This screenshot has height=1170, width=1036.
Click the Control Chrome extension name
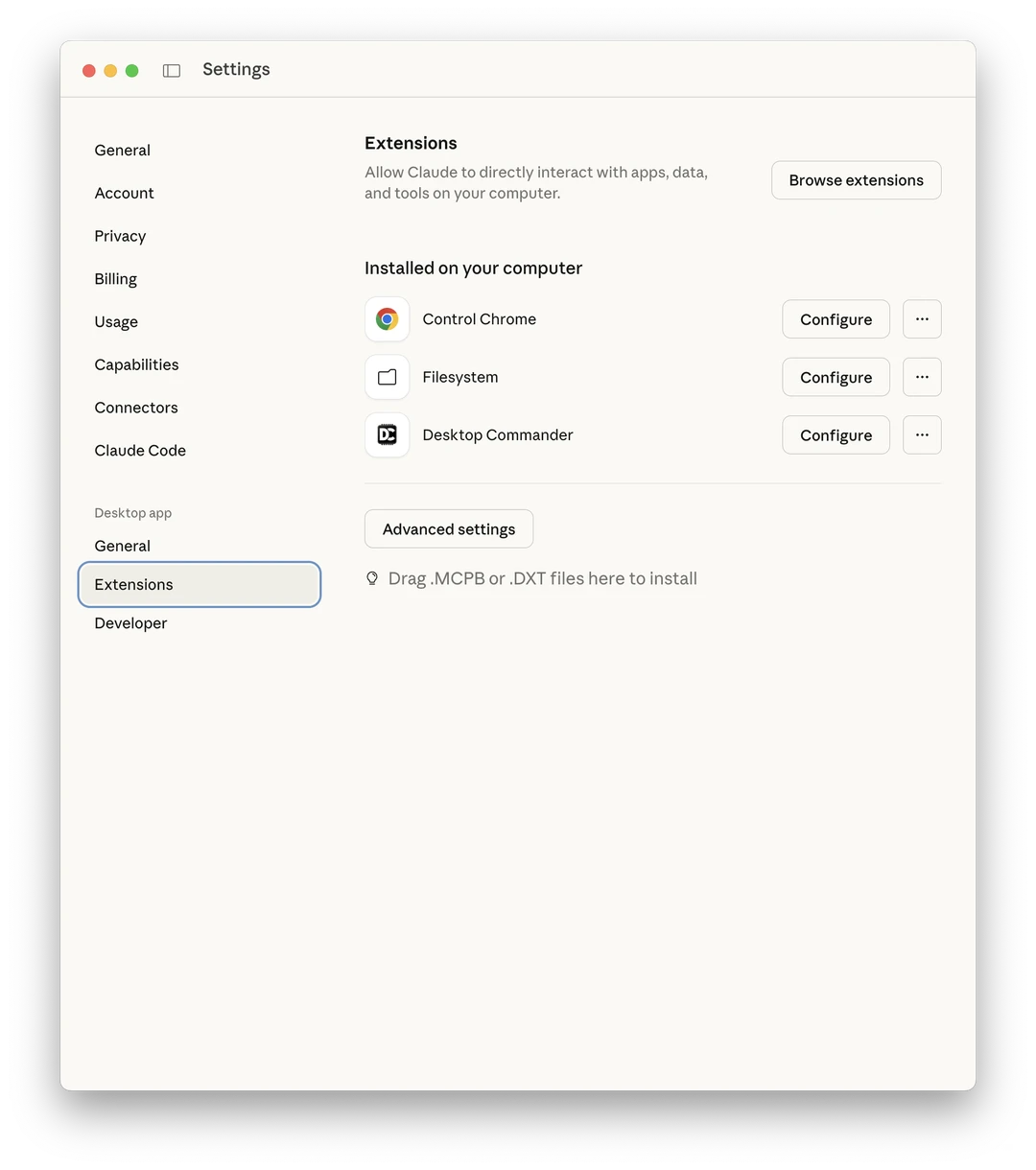480,319
